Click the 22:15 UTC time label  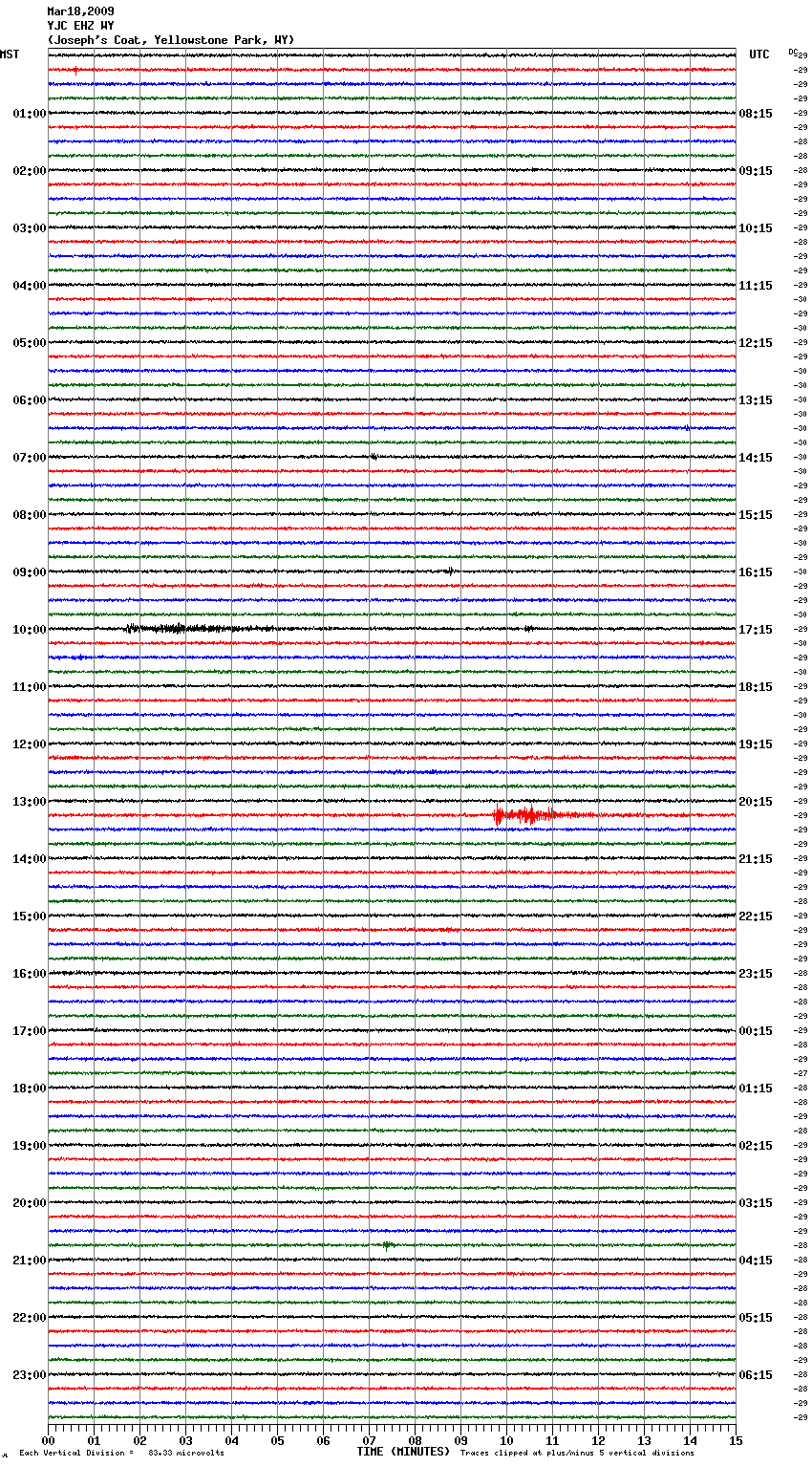[756, 916]
